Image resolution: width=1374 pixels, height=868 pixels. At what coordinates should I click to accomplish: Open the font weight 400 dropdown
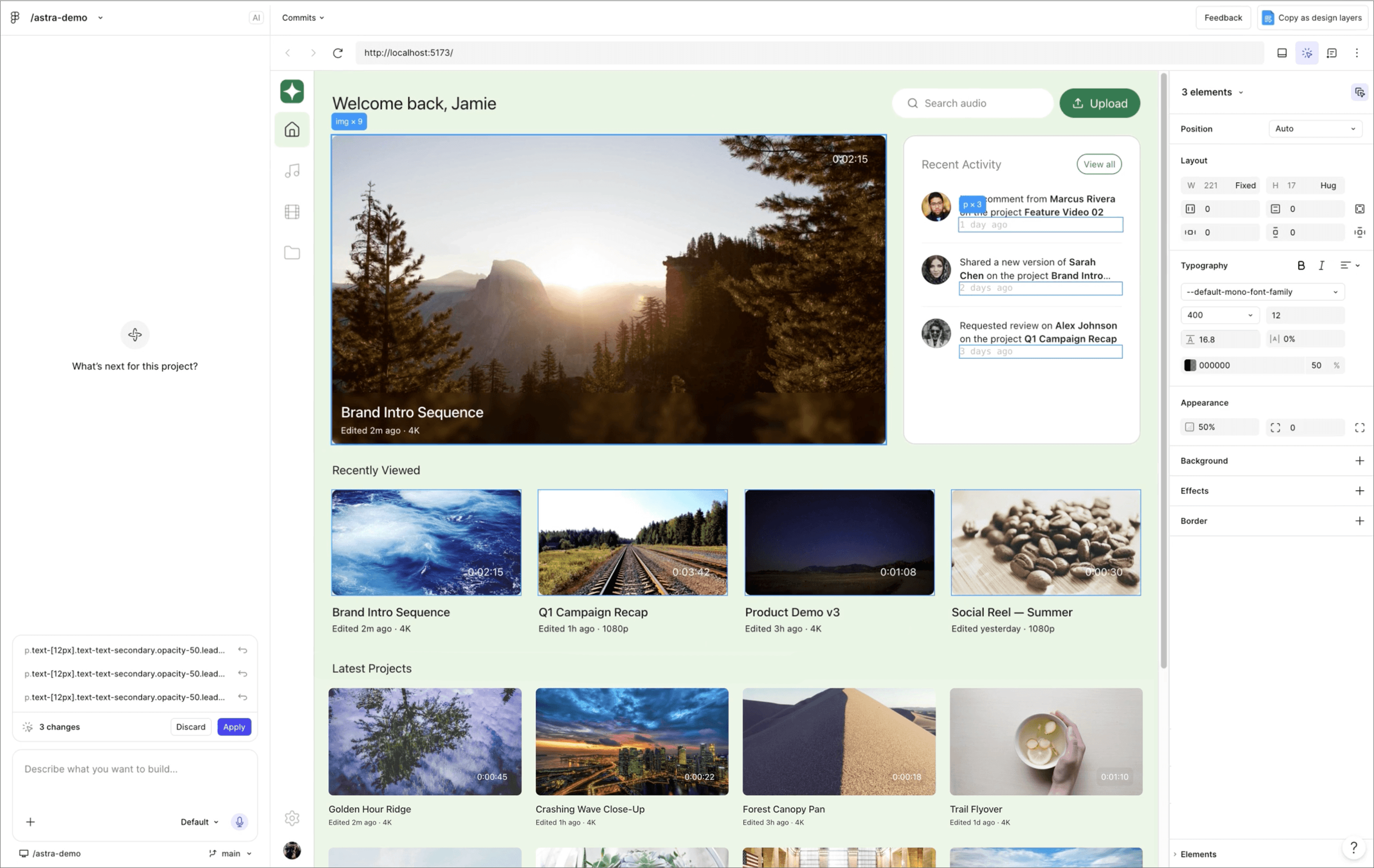[x=1220, y=315]
